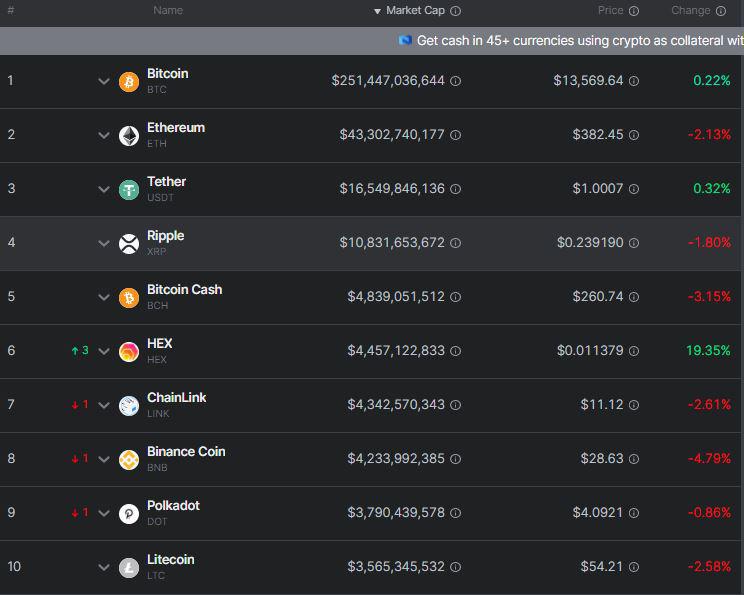Screen dimensions: 744x595
Task: Click ChainLink rank change down 1 indicator
Action: 80,405
